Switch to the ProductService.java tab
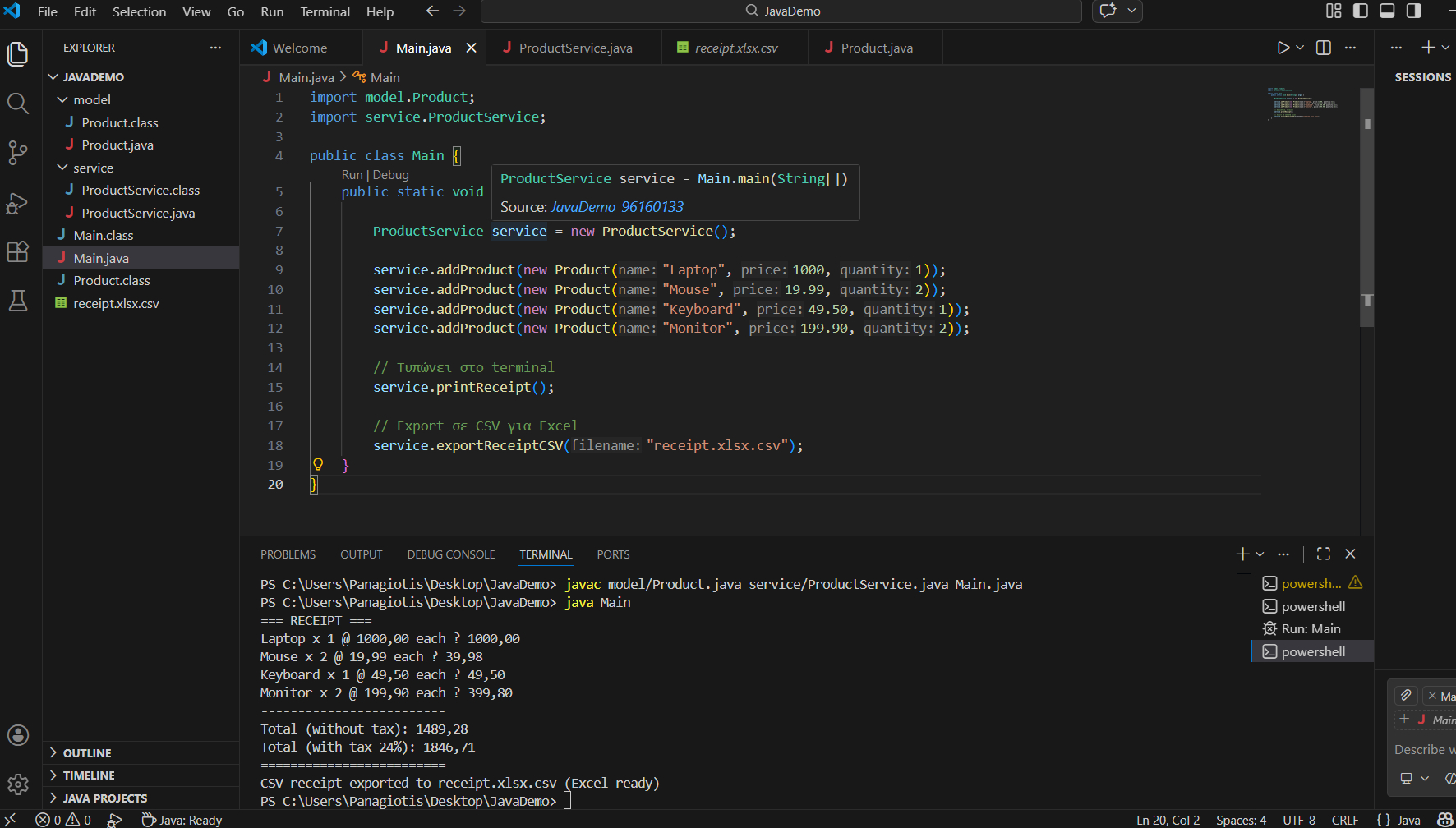The height and width of the screenshot is (828, 1456). [574, 48]
